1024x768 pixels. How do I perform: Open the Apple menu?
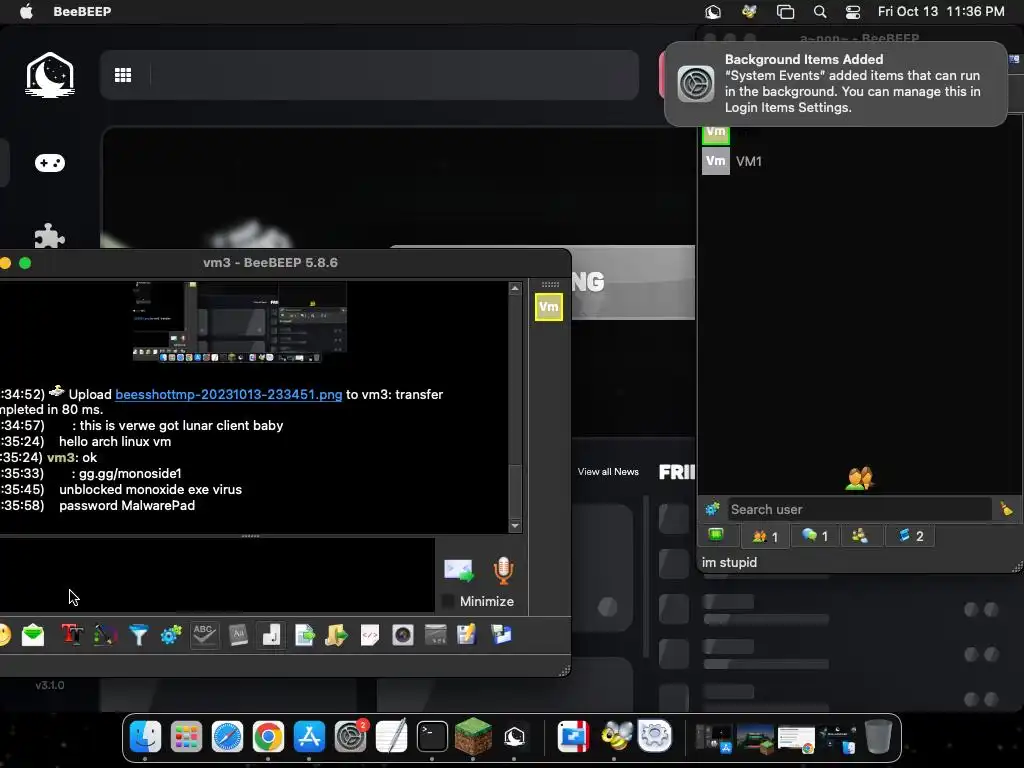pos(25,11)
